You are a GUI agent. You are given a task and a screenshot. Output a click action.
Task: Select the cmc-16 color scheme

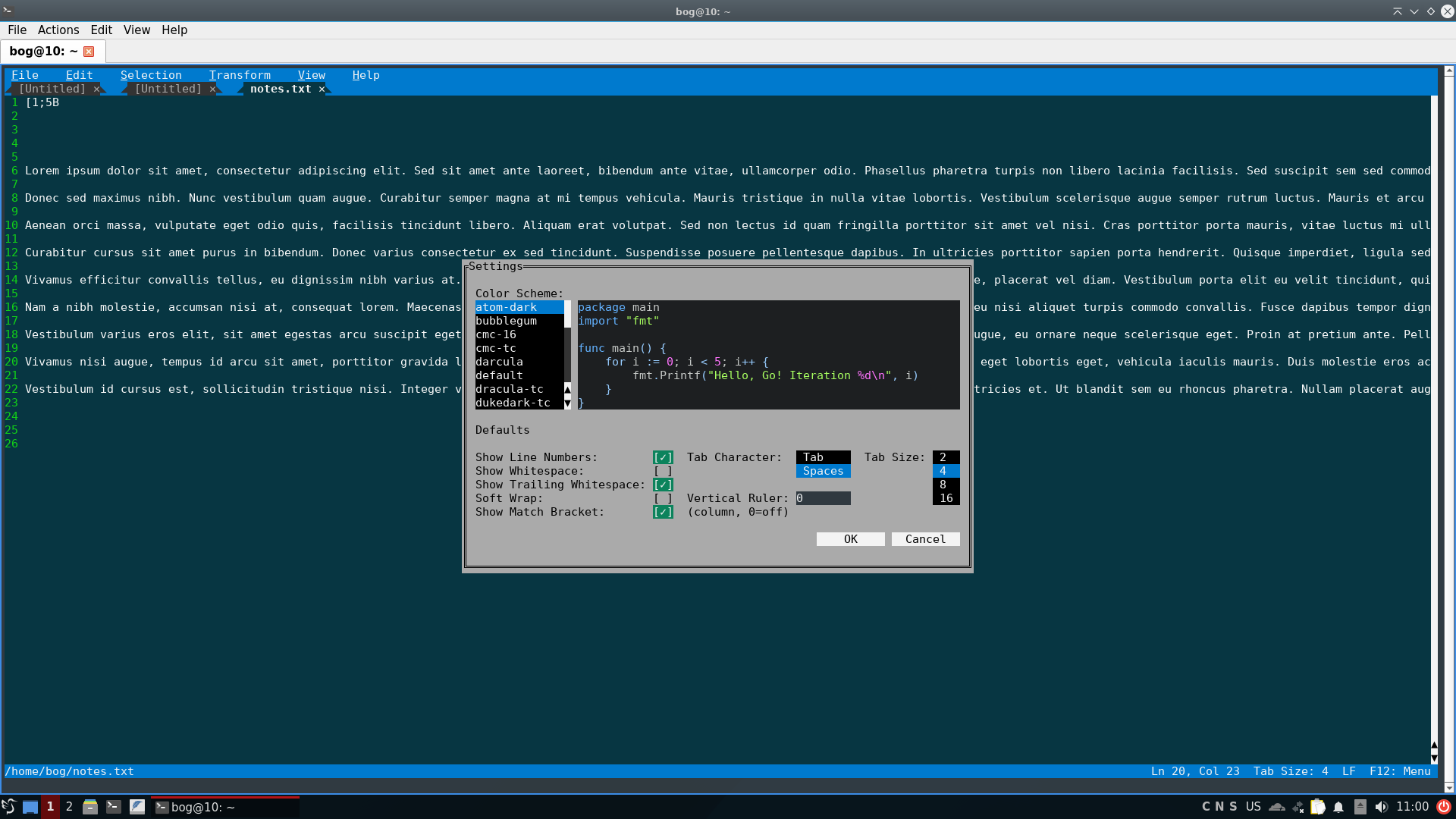click(519, 334)
